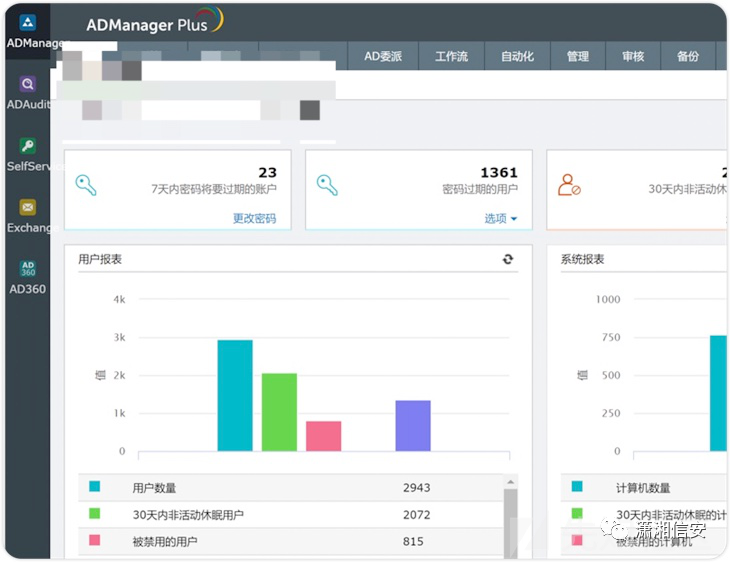Click the pink bar in user chart
The height and width of the screenshot is (562, 730).
[324, 436]
